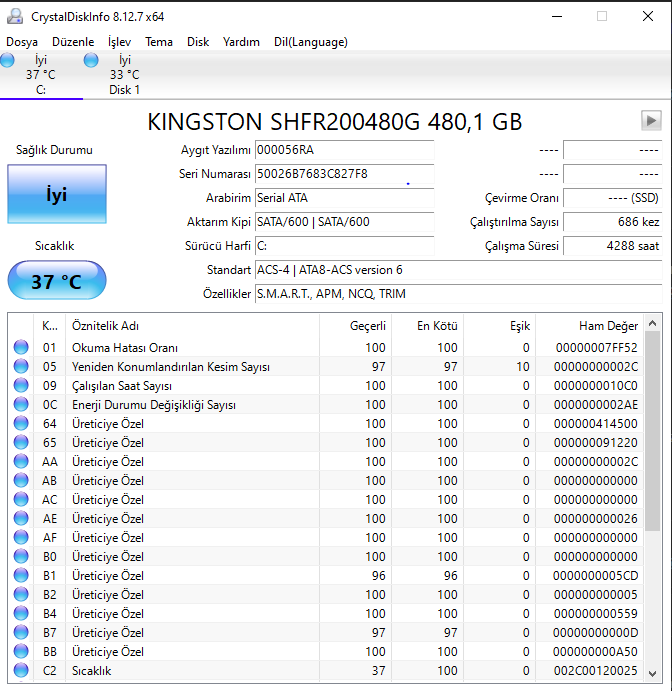Viewport: 672px width, 691px height.
Task: Click the Özellikler field with S.M.A.R.T.
Action: (458, 293)
